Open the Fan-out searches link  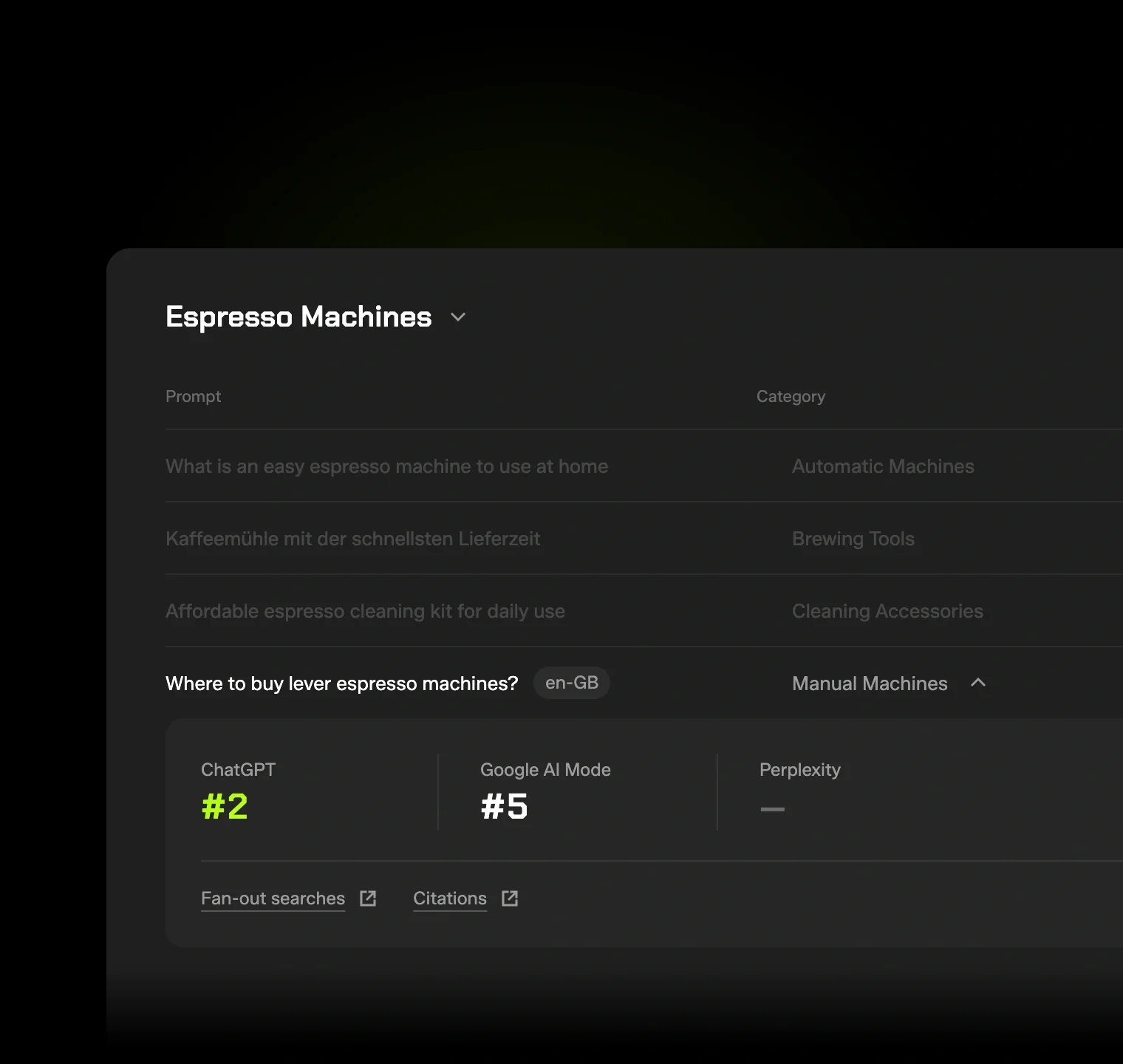pyautogui.click(x=273, y=898)
